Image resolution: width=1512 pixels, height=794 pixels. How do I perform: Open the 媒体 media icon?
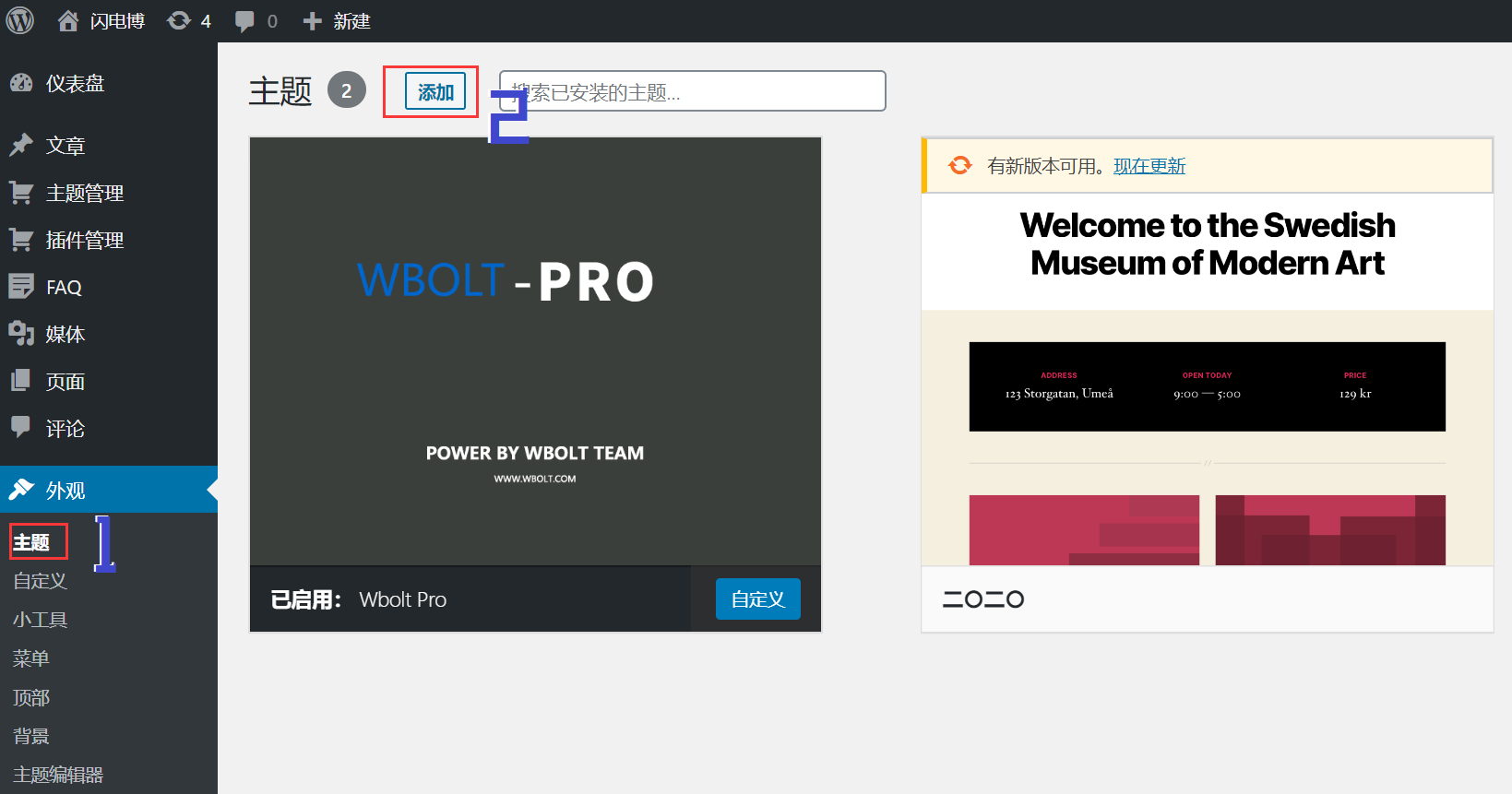tap(21, 334)
